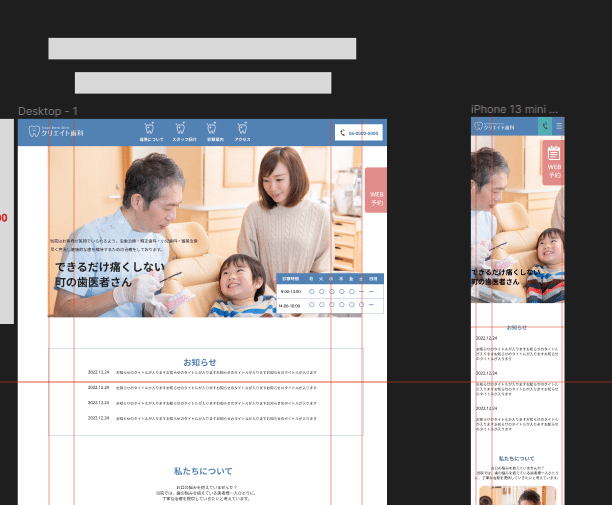Click the クリエイト歯科 logo in iPhone header
Image resolution: width=612 pixels, height=505 pixels.
[x=495, y=126]
